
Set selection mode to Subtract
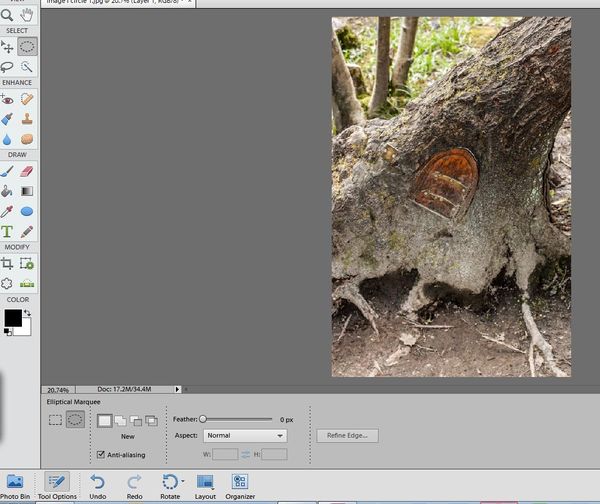(x=136, y=421)
